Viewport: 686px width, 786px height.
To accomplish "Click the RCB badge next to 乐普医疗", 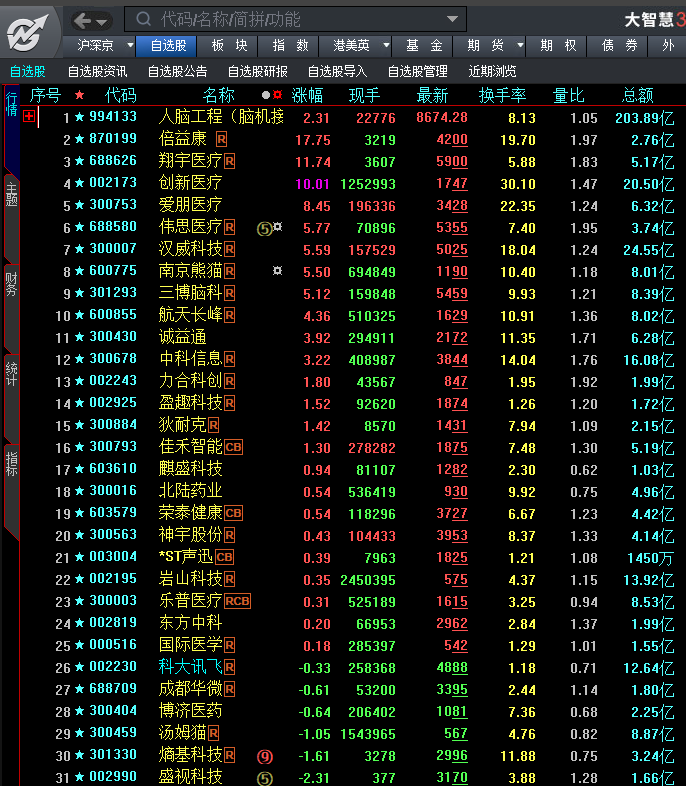I will click(x=238, y=601).
